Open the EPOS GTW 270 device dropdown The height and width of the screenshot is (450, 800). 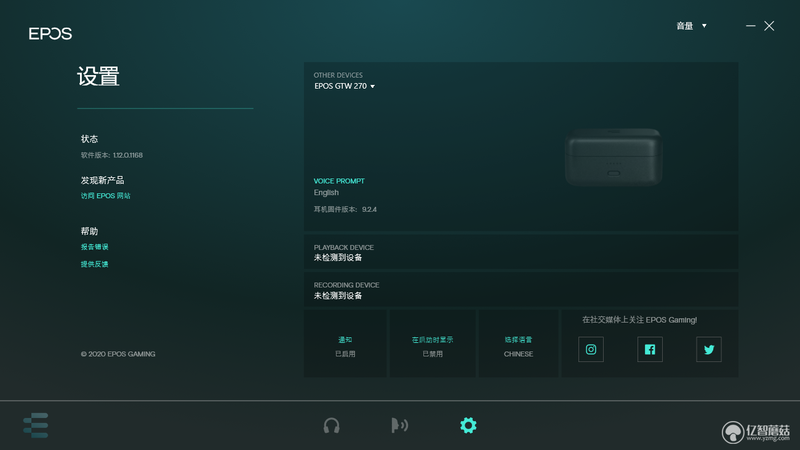344,86
